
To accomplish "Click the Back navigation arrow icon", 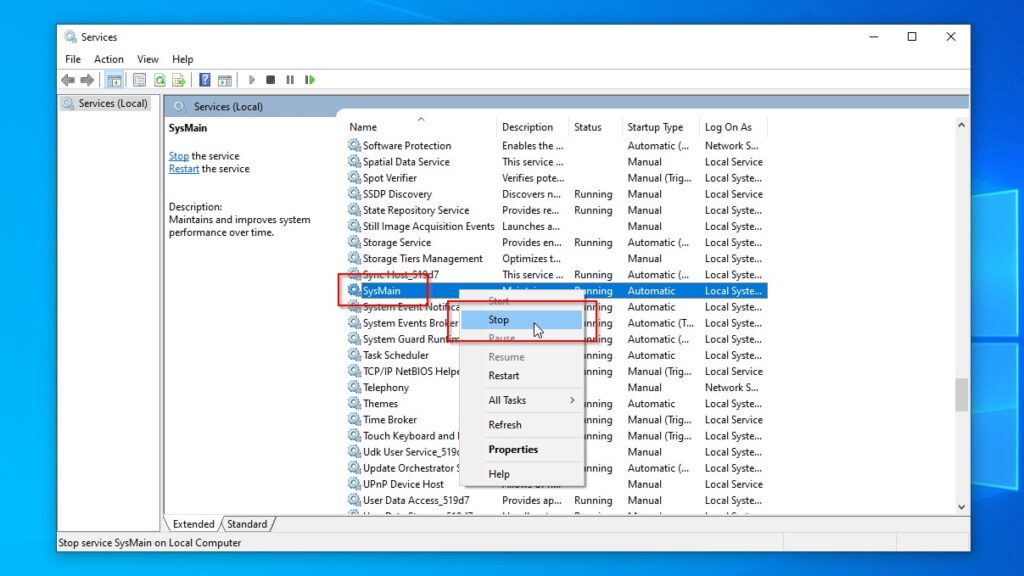I will (x=68, y=80).
